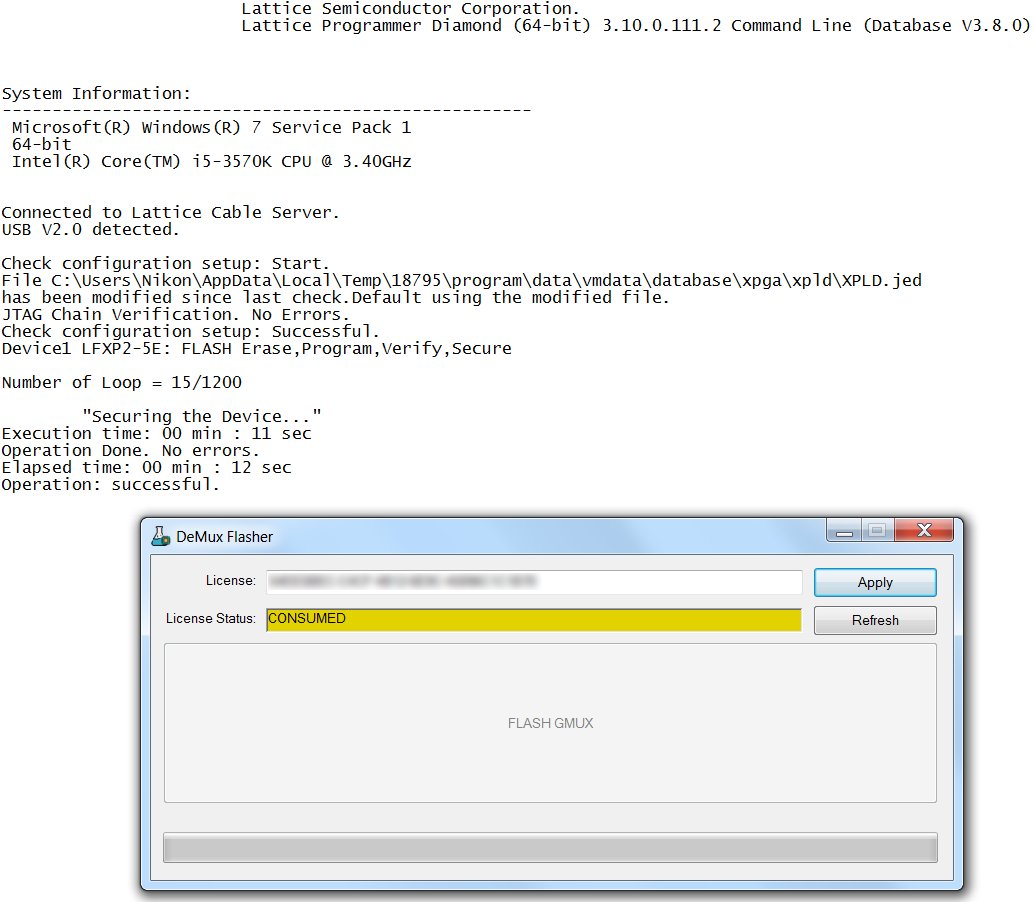Click the Apply license button
Image resolution: width=1034 pixels, height=902 pixels.
pyautogui.click(x=875, y=582)
